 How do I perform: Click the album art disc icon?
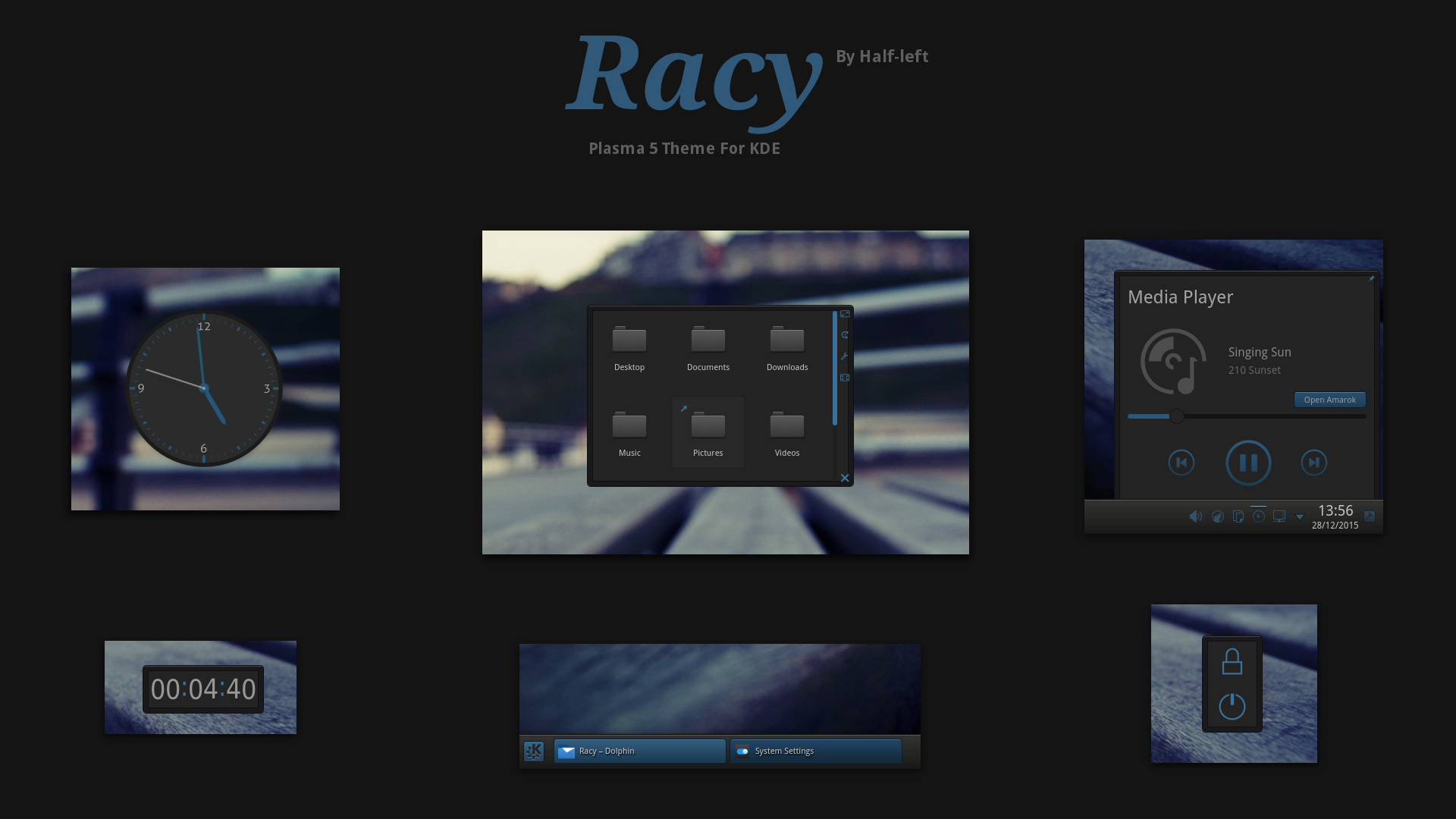1173,362
